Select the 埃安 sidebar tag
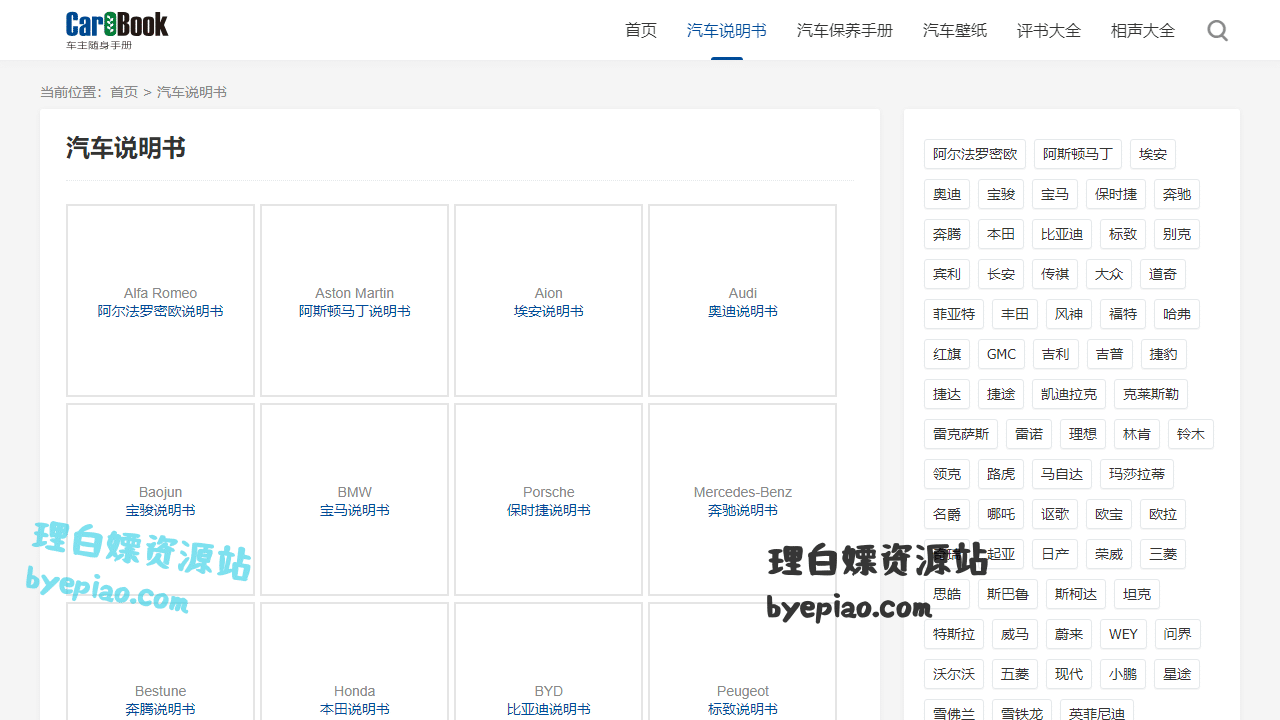 [1153, 154]
